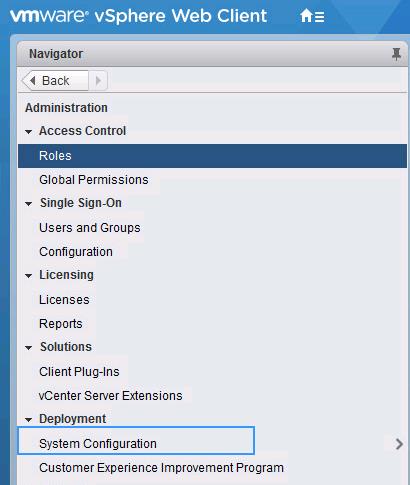Open the Licenses item
The image size is (410, 485).
(64, 300)
